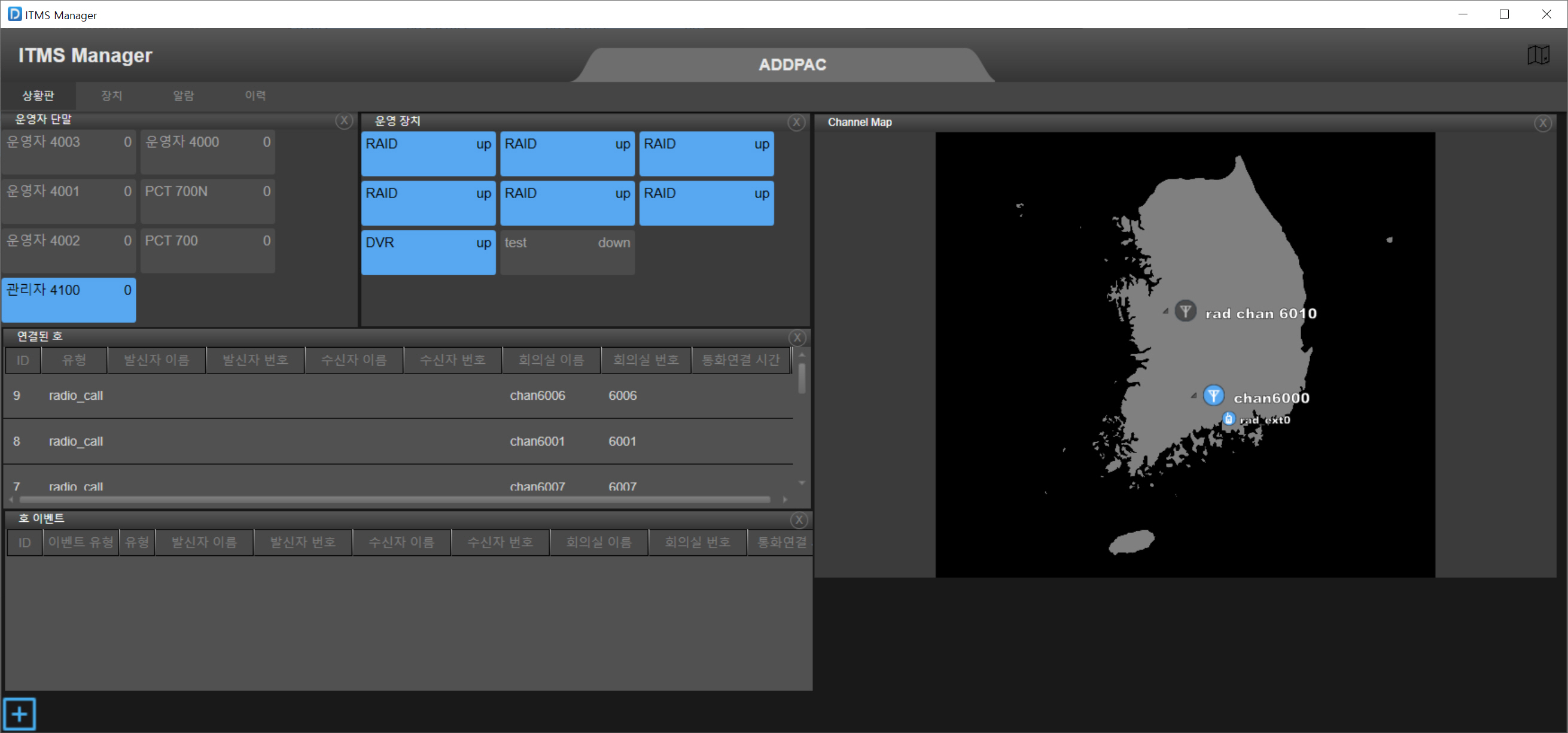This screenshot has width=1568, height=733.
Task: Click the rad ext0 terminal marker on map
Action: pyautogui.click(x=1228, y=419)
